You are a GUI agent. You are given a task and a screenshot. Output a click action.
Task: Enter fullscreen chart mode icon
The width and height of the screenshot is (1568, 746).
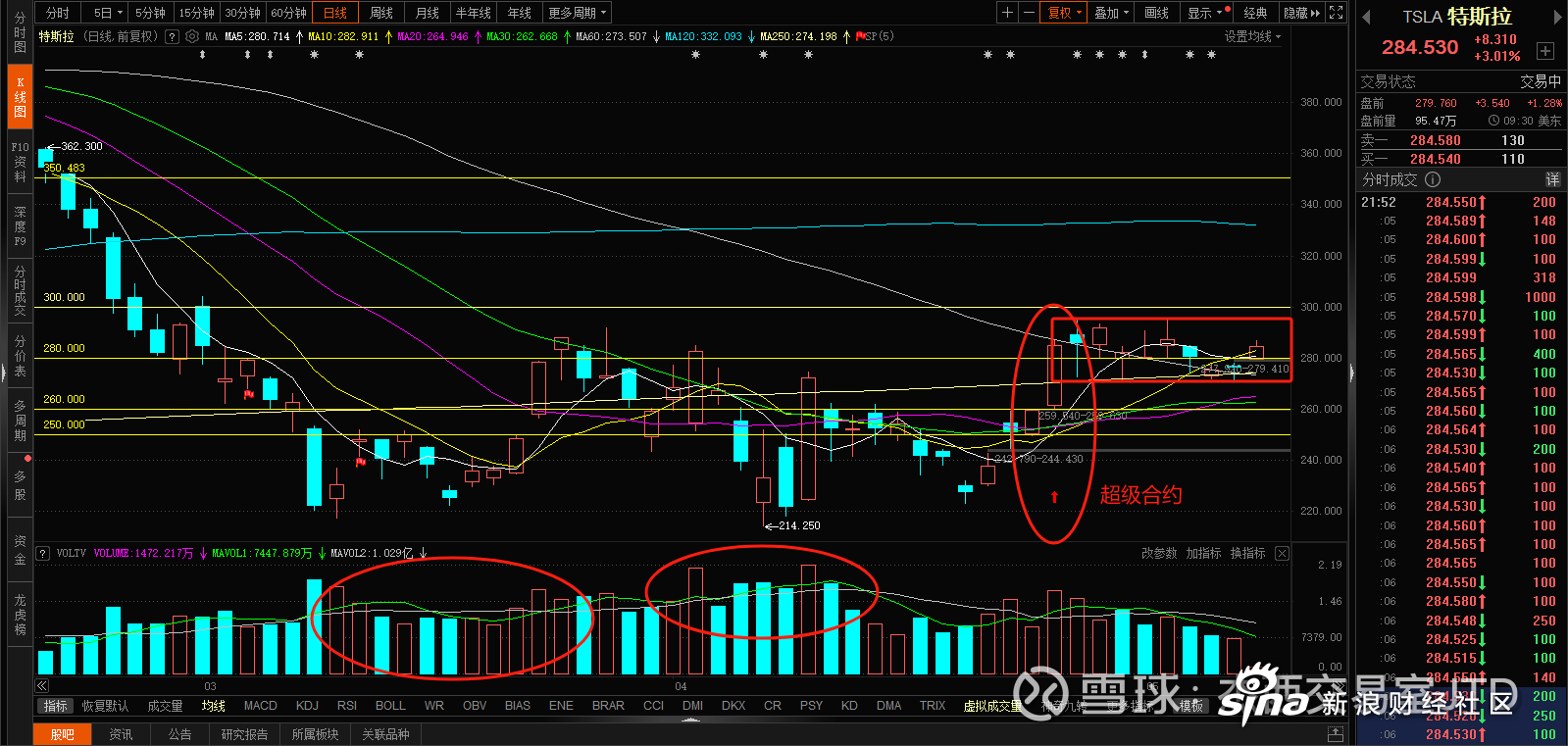1337,13
